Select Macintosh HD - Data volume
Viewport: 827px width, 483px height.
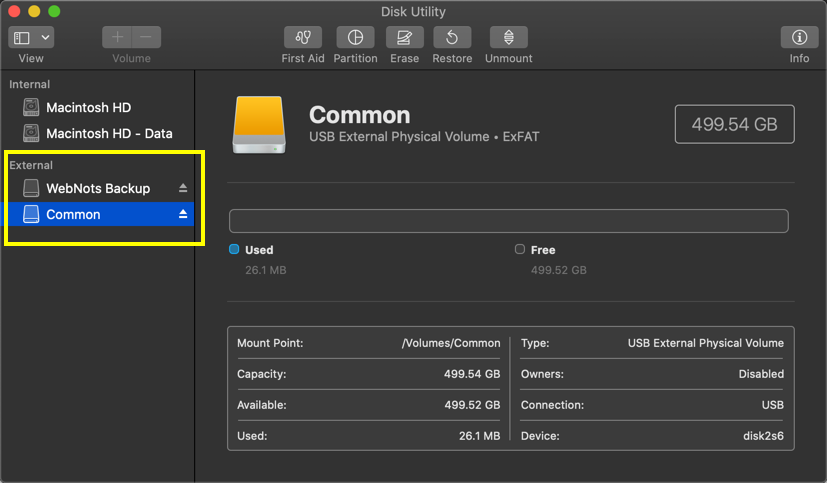click(x=109, y=133)
